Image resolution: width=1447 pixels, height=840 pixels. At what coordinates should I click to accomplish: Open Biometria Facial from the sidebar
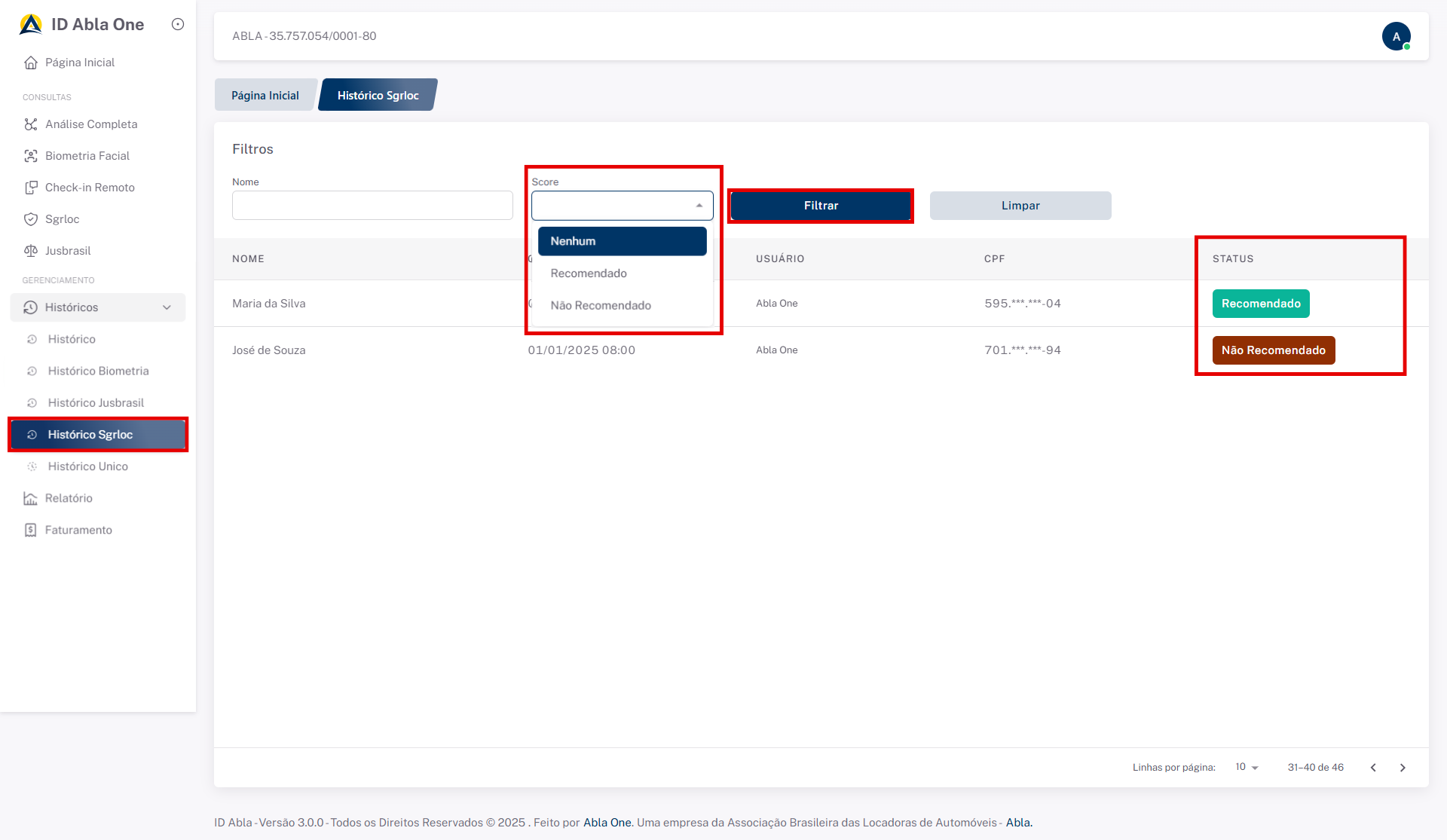tap(87, 156)
